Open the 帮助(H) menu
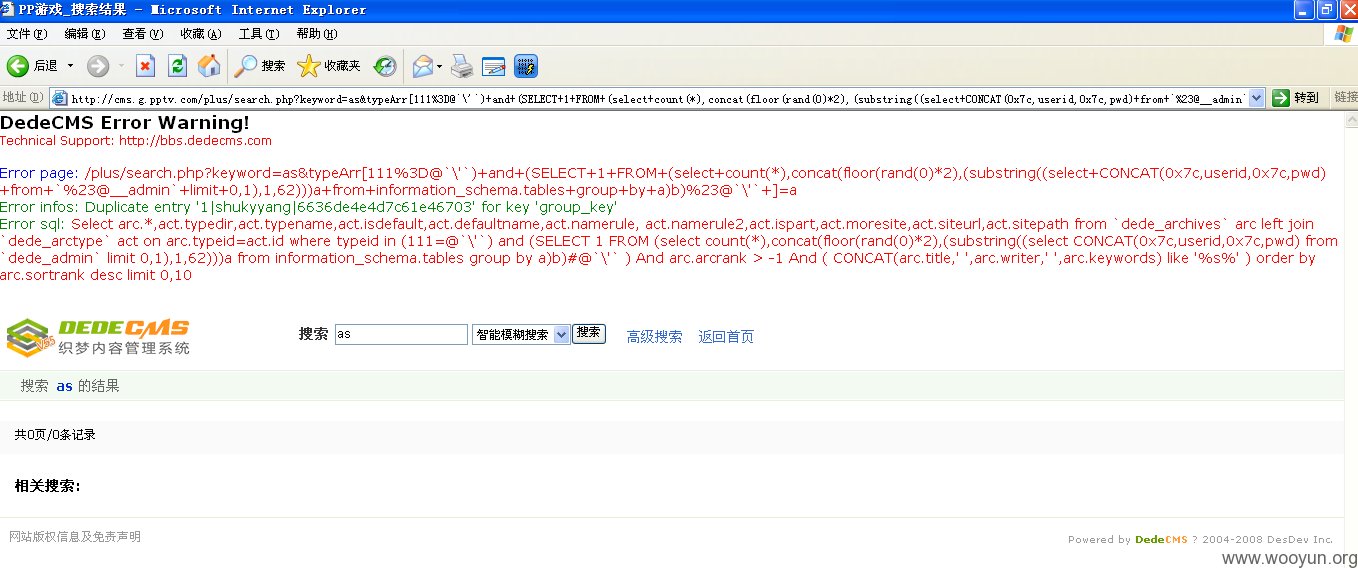The height and width of the screenshot is (568, 1358). pos(317,34)
